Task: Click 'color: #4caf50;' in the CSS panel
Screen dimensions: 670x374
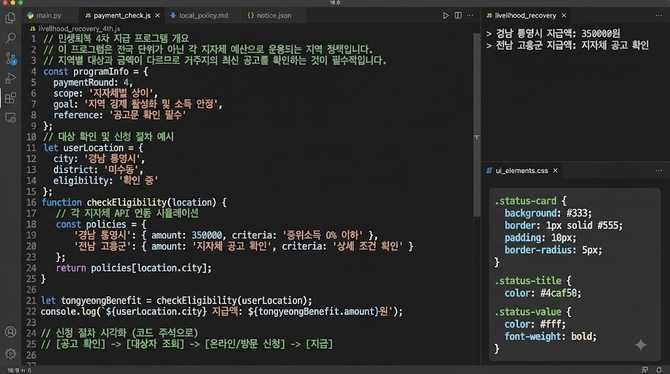Action: (x=543, y=293)
